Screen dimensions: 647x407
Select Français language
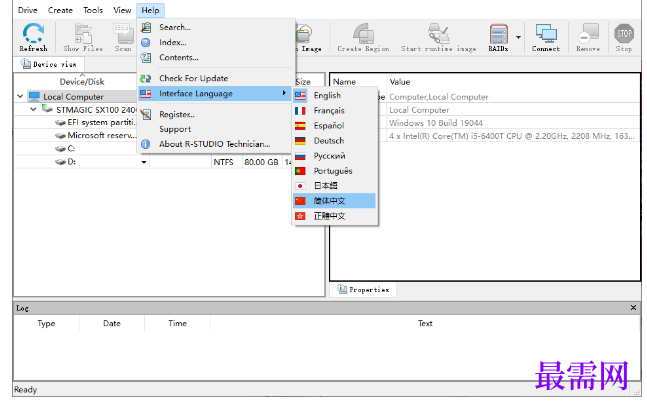tap(335, 111)
